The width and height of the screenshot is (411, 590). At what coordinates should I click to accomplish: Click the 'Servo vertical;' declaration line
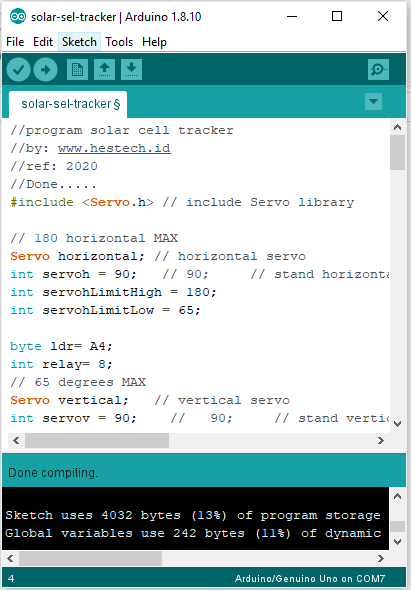150,400
